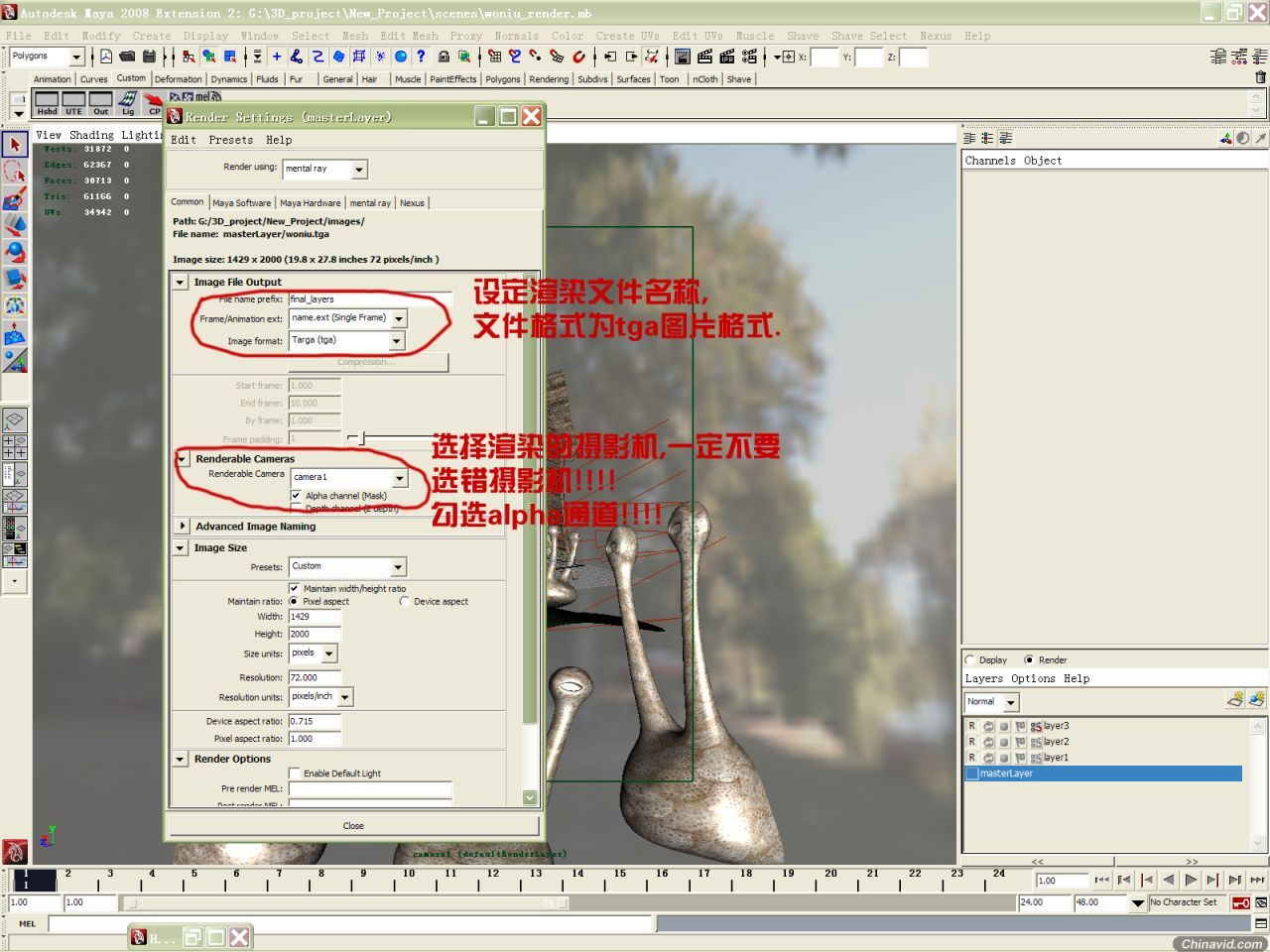
Task: Click the IPR render clapperboard icon
Action: point(726,57)
